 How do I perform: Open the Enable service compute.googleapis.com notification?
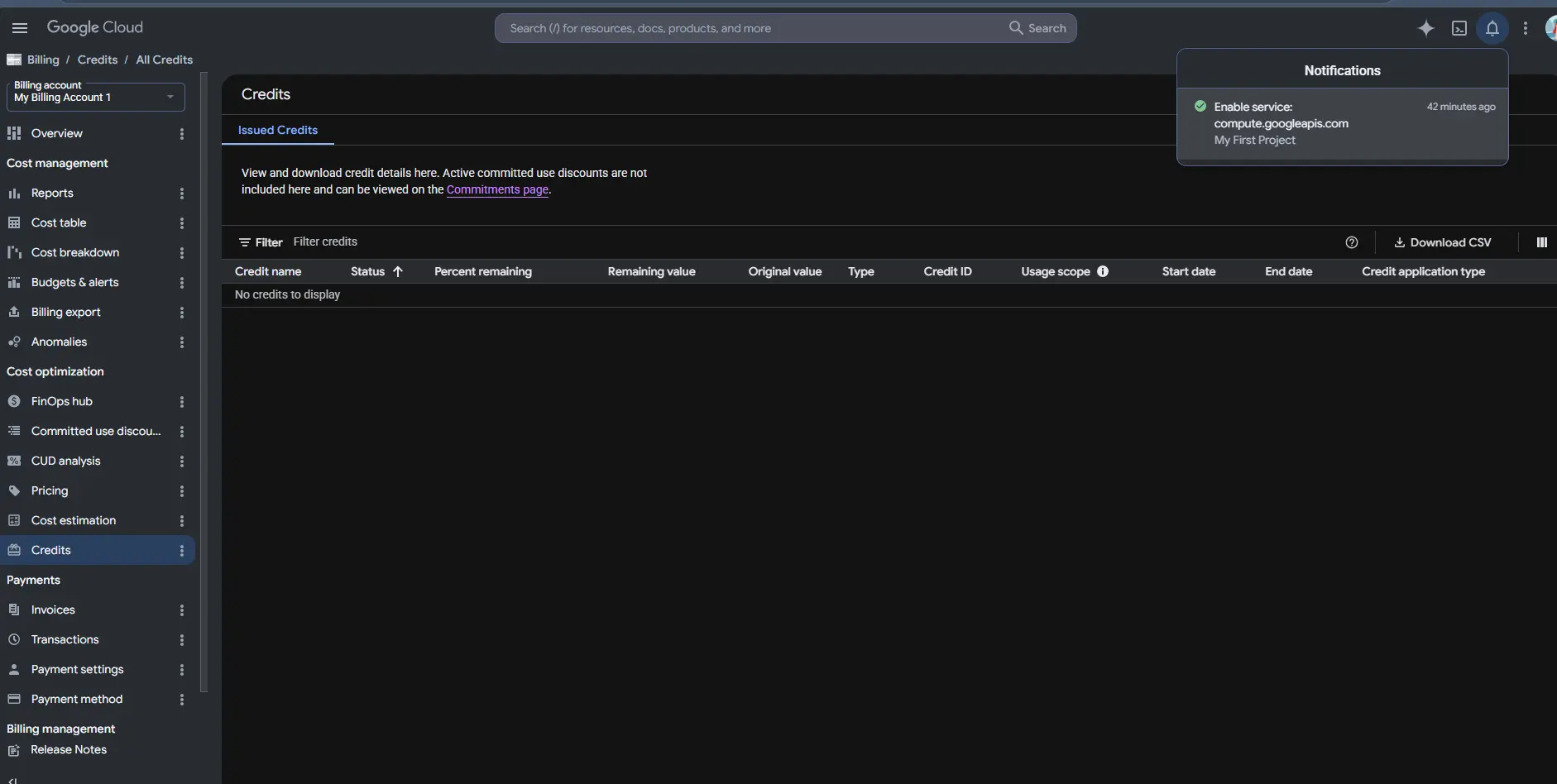(x=1343, y=123)
